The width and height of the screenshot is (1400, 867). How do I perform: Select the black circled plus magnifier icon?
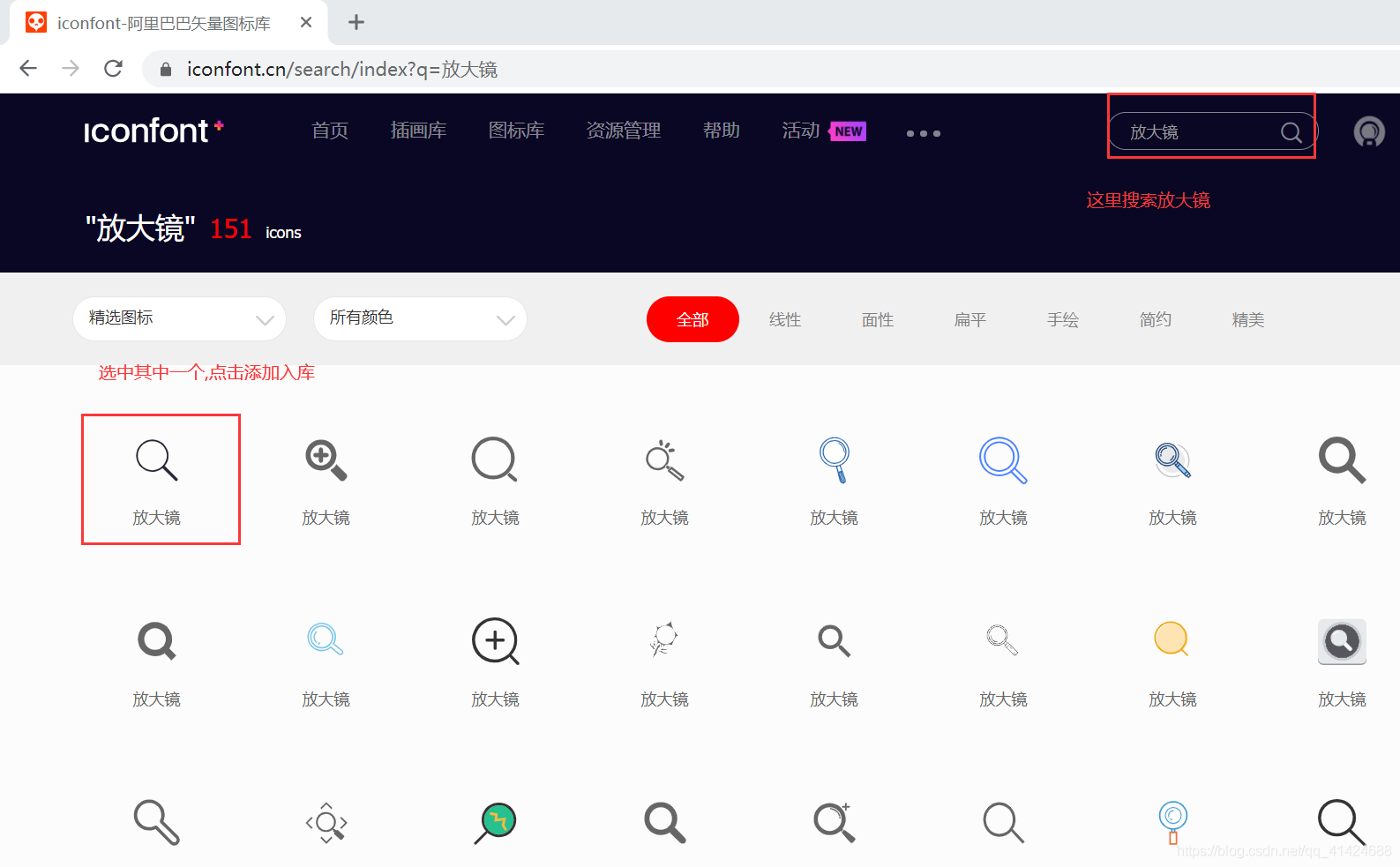pos(496,641)
